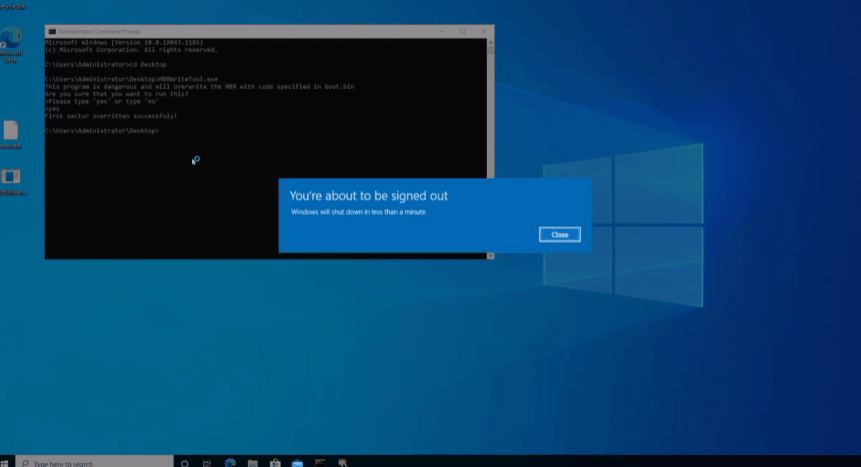Click the Command Prompt scrollbar down arrow

[490, 256]
